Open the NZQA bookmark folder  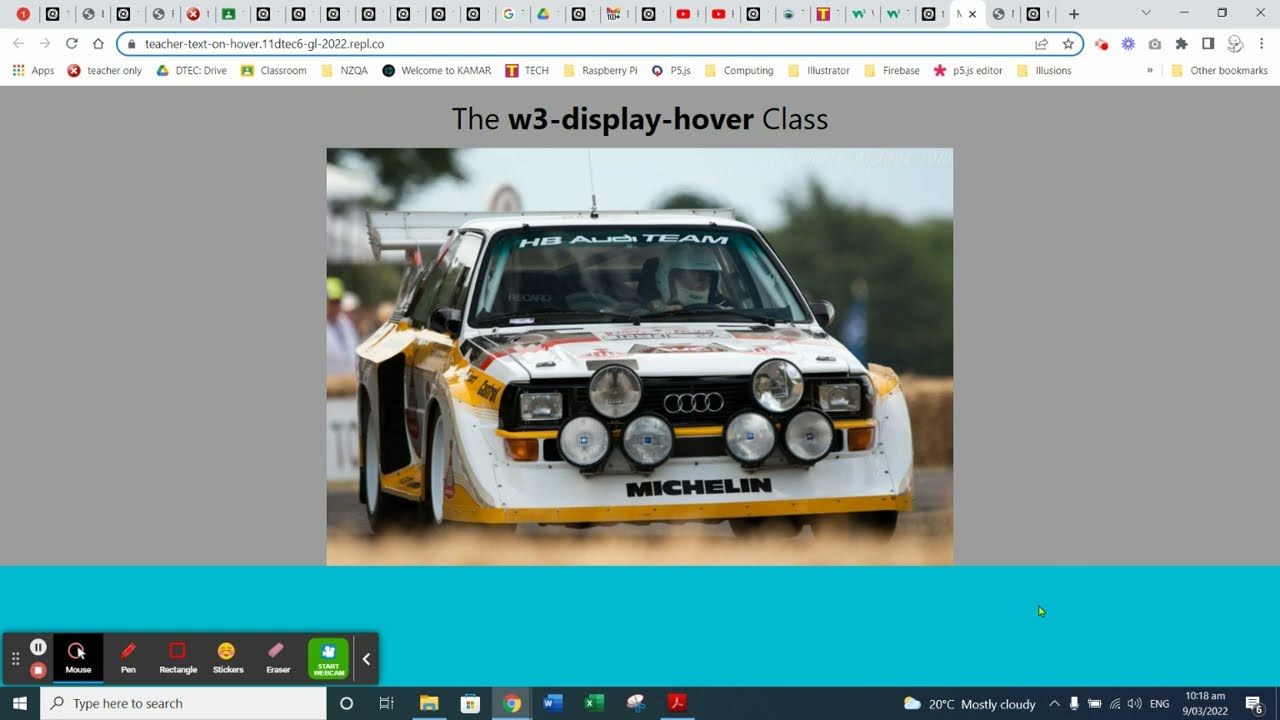click(x=345, y=71)
